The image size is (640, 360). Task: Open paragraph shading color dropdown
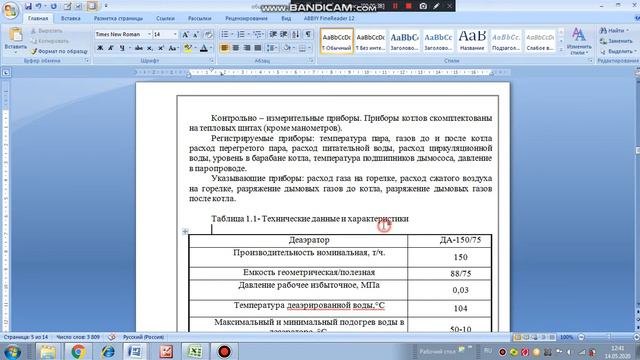pyautogui.click(x=293, y=48)
